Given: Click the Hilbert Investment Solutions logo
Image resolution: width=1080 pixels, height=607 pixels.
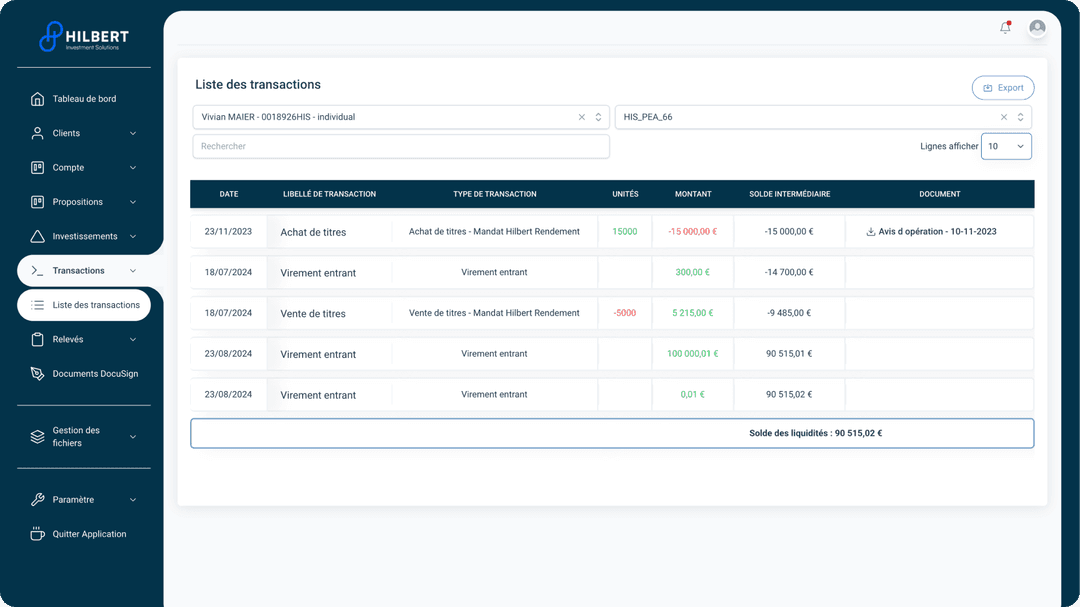Looking at the screenshot, I should click(84, 37).
